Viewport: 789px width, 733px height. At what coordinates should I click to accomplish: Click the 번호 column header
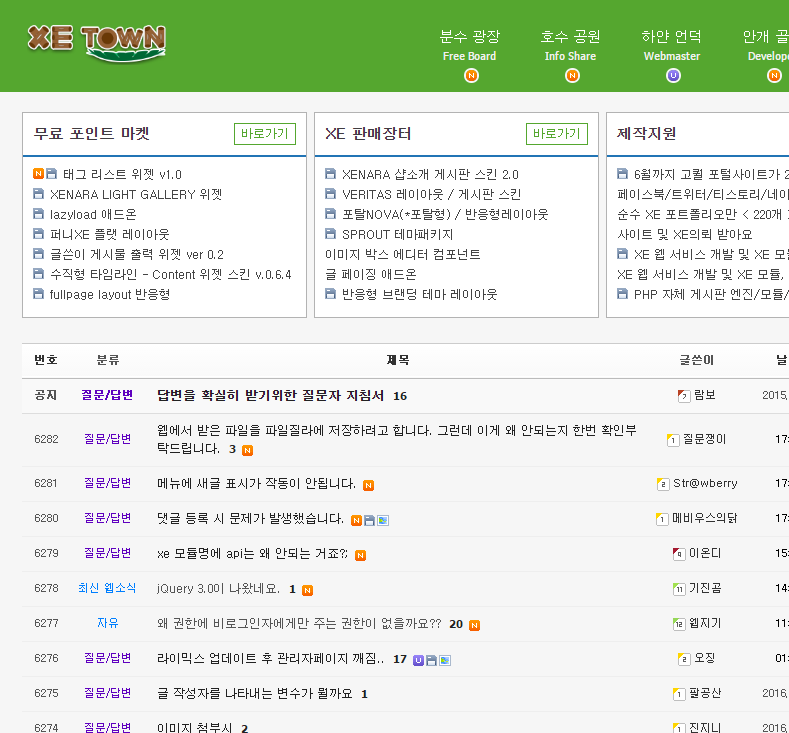point(46,360)
